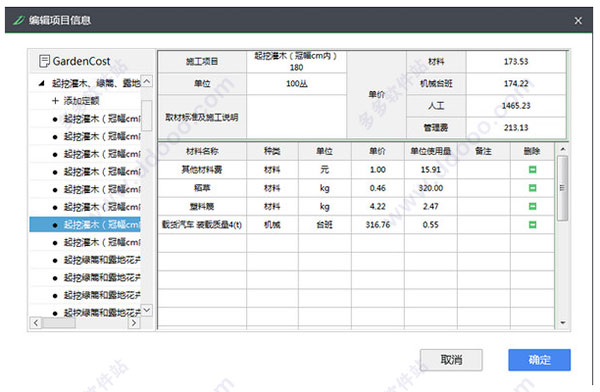The width and height of the screenshot is (600, 392).
Task: Click the GardenCost document icon
Action: (x=44, y=61)
